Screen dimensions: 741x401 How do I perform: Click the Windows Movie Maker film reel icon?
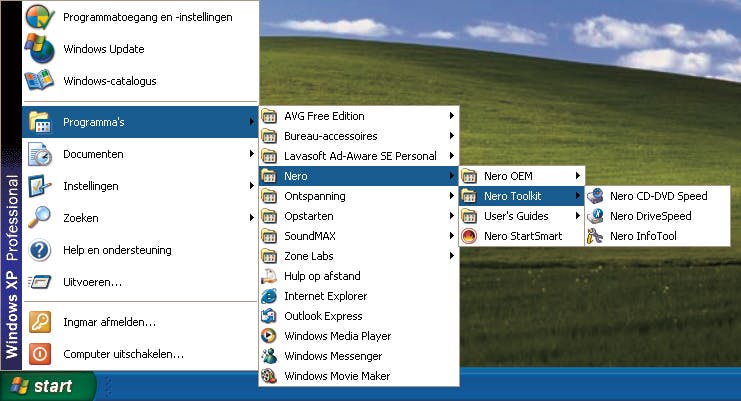point(269,376)
